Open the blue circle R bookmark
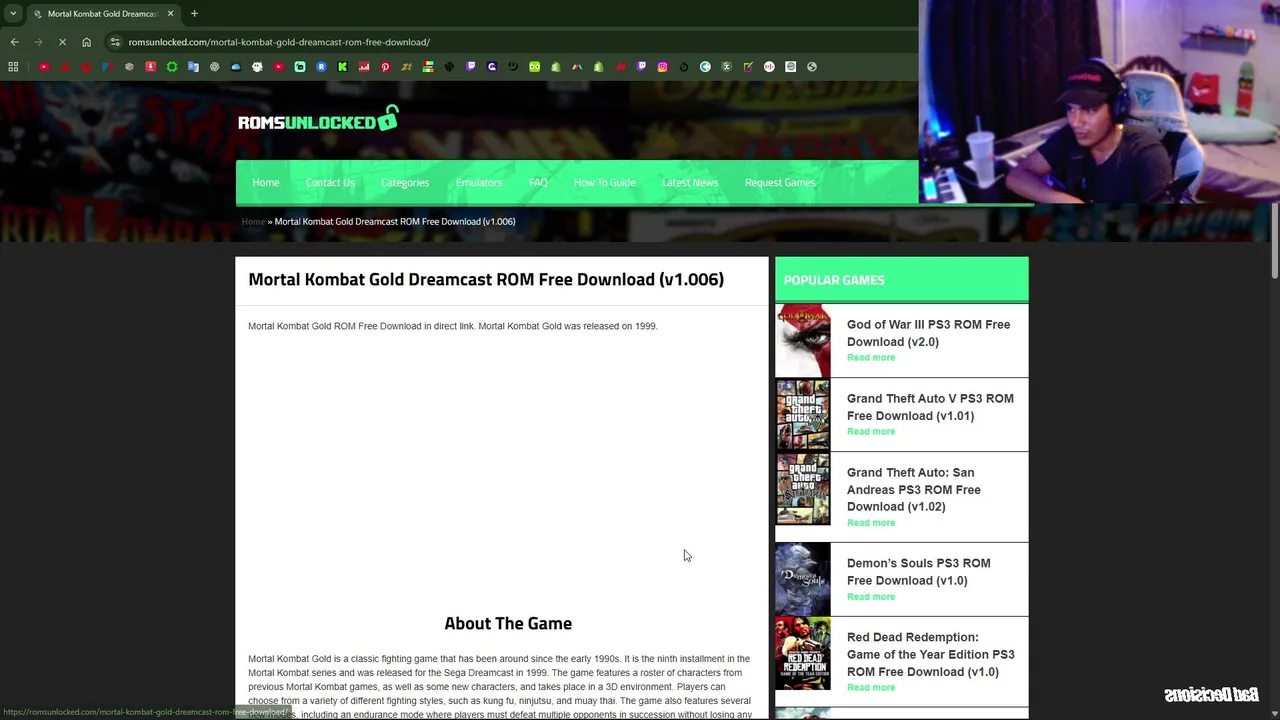This screenshot has width=1280, height=720. pyautogui.click(x=321, y=67)
